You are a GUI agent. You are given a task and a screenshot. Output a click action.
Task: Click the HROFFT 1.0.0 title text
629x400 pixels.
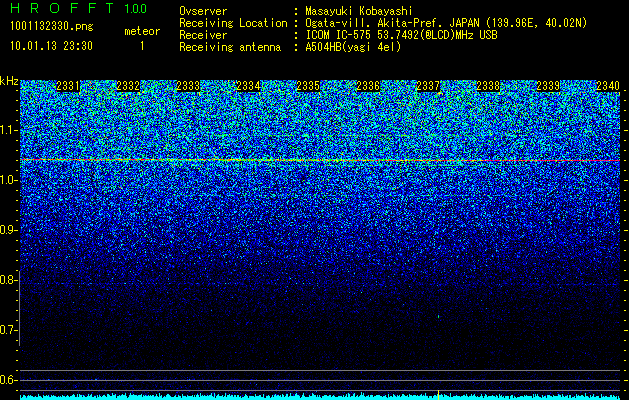[79, 8]
